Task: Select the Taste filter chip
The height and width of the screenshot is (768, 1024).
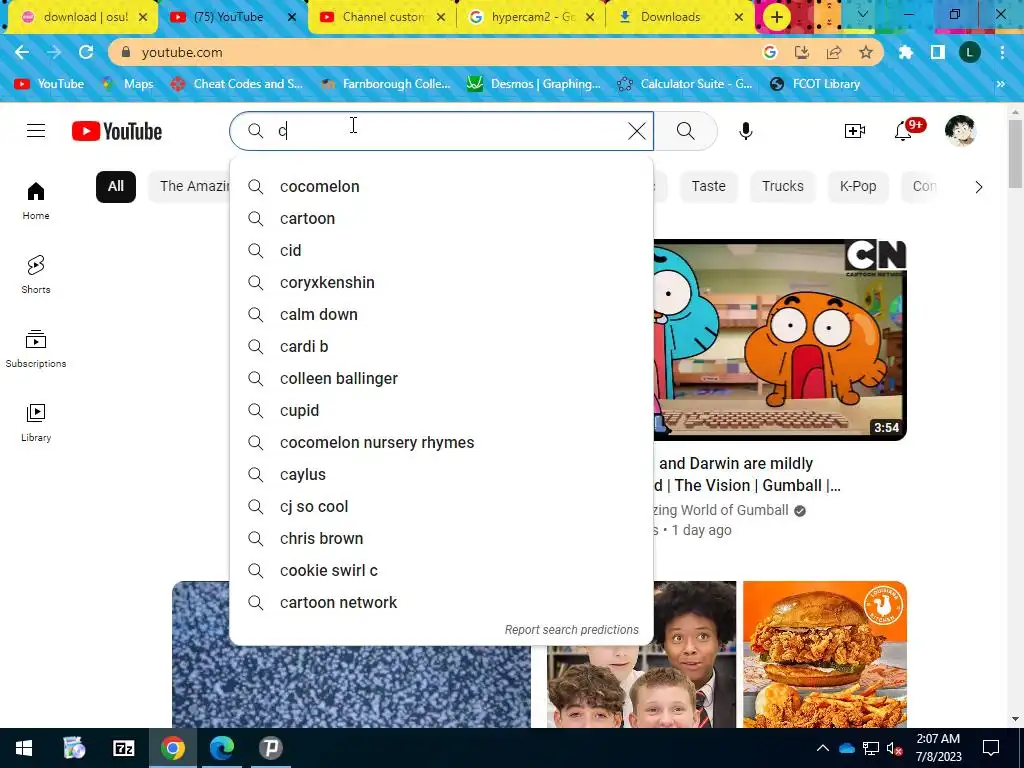Action: [709, 187]
